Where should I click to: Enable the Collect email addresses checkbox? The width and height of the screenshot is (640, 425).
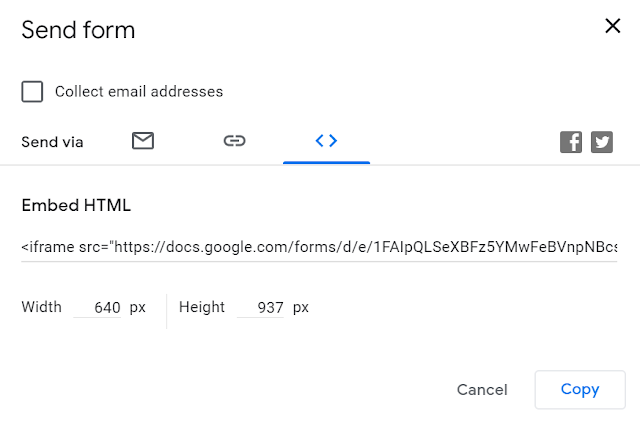[32, 91]
